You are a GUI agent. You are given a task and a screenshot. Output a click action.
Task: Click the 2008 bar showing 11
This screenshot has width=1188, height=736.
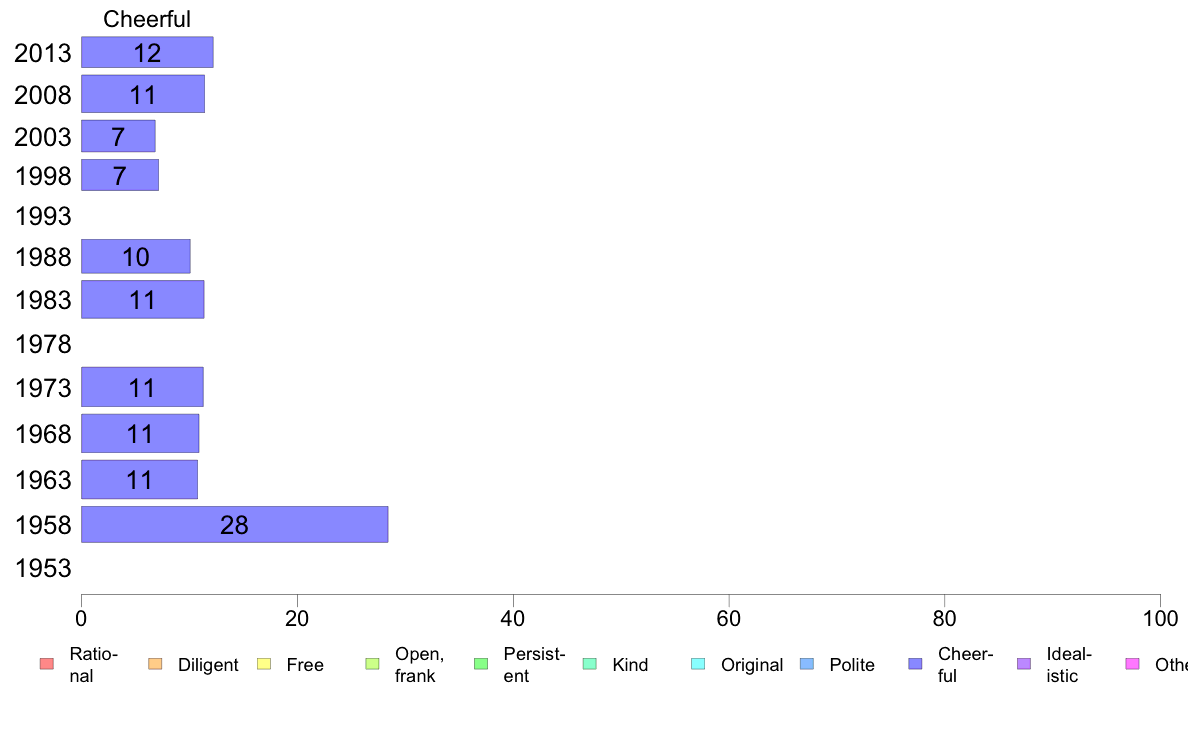143,94
